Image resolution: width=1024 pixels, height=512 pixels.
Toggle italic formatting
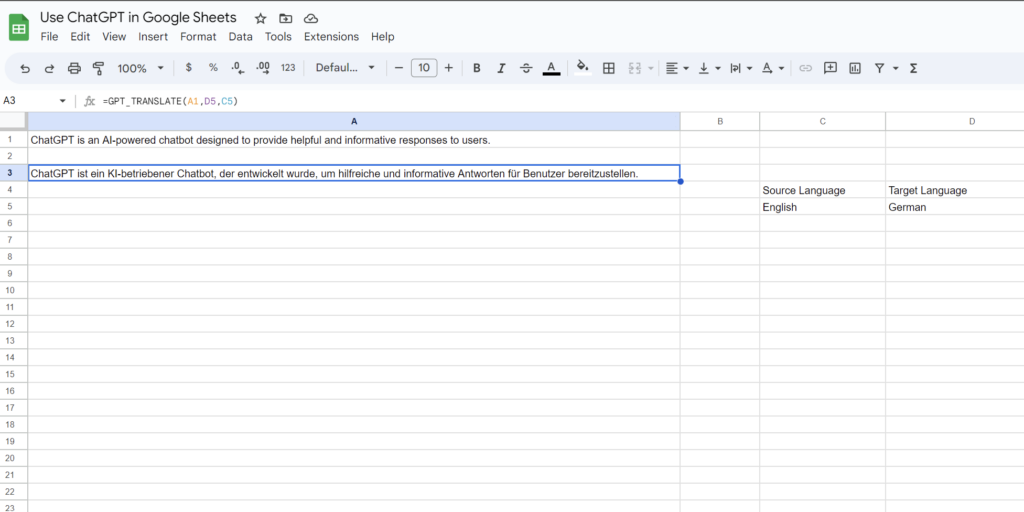point(501,68)
